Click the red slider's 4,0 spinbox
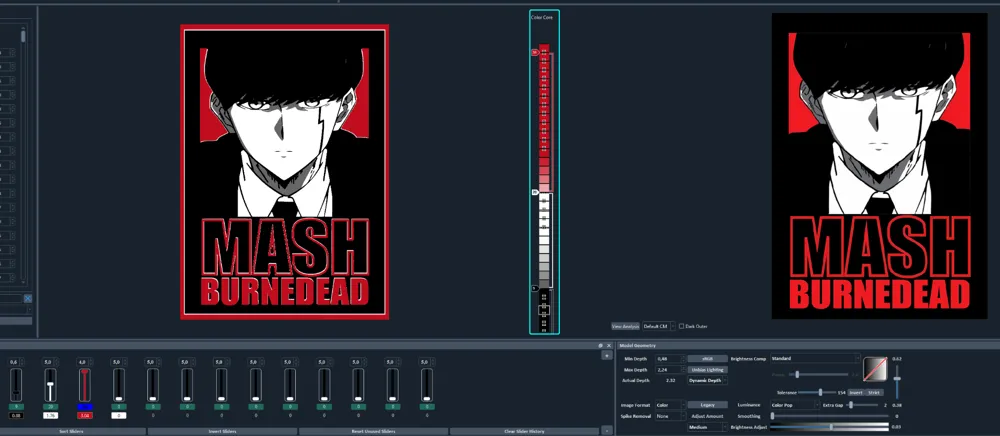Screen dimensions: 1000x436 coord(84,361)
